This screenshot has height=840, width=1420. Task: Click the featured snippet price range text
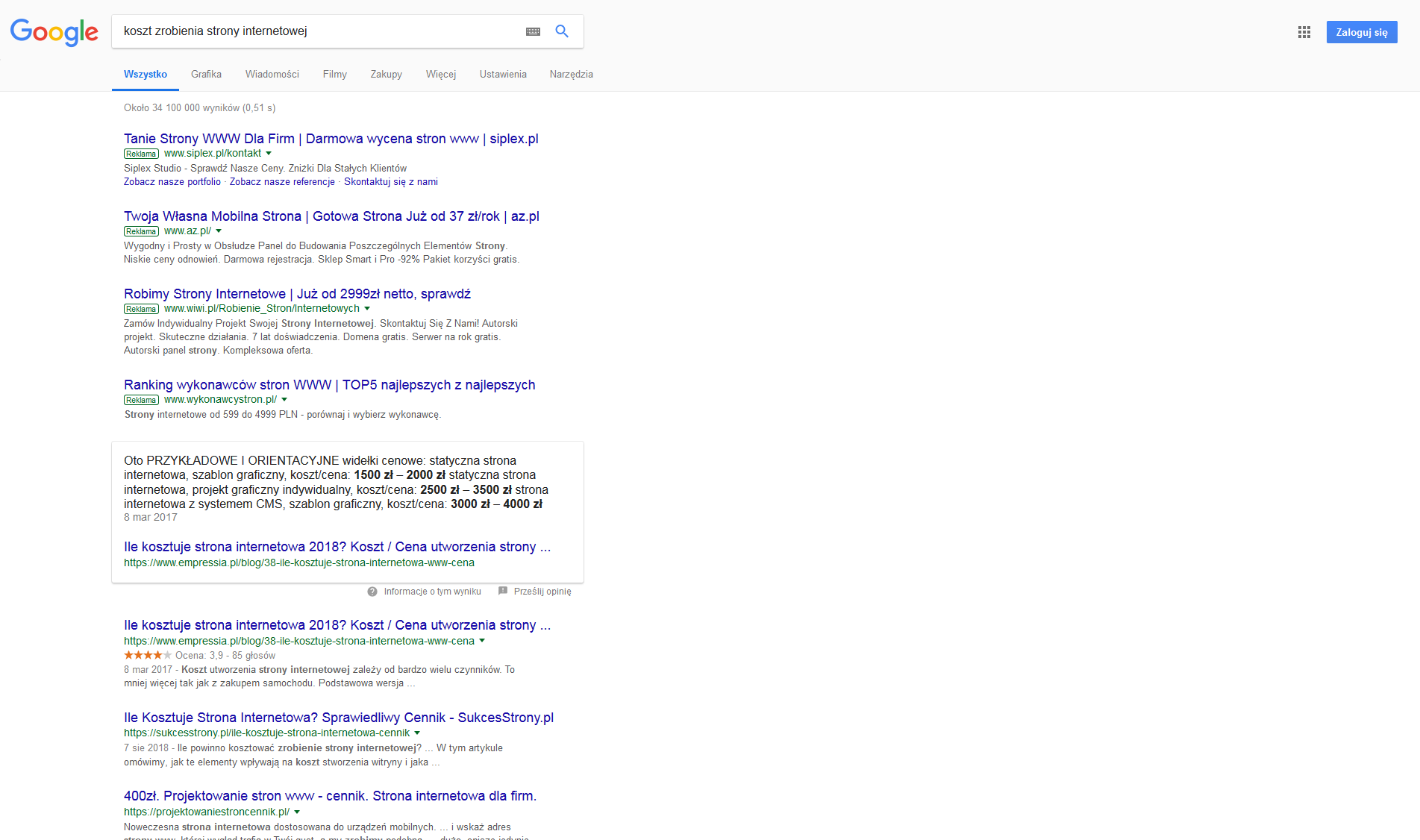(x=337, y=483)
